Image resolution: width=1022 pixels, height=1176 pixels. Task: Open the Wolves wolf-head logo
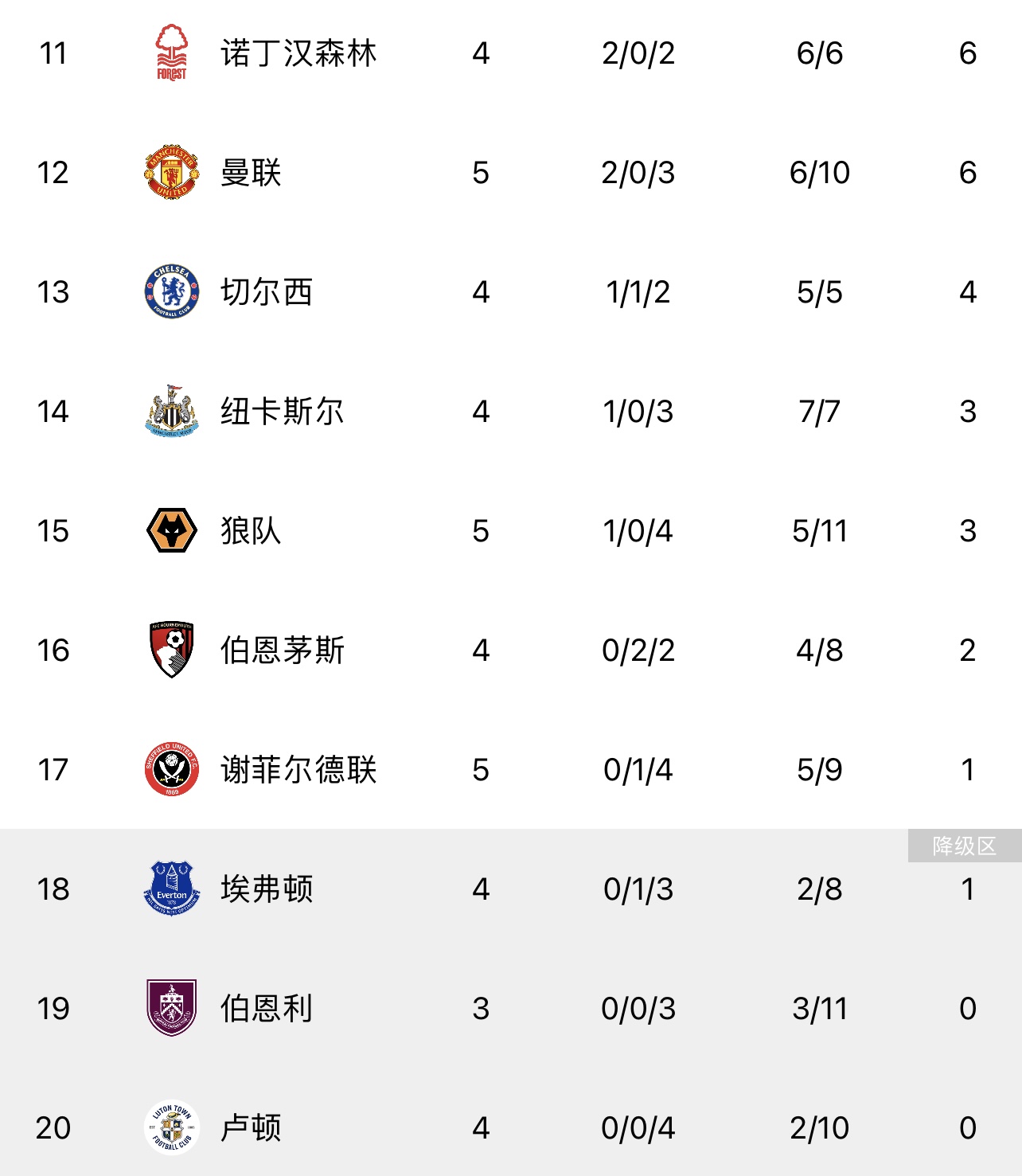171,530
